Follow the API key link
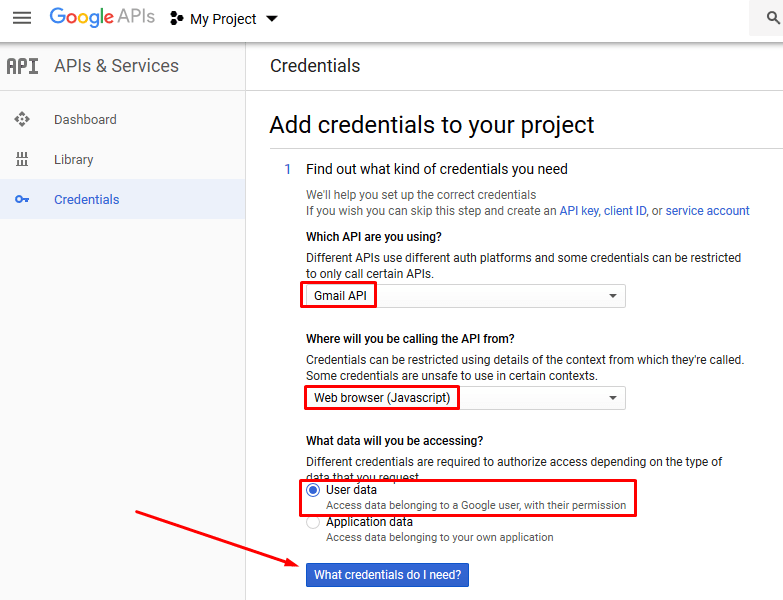The width and height of the screenshot is (783, 600). pos(579,211)
